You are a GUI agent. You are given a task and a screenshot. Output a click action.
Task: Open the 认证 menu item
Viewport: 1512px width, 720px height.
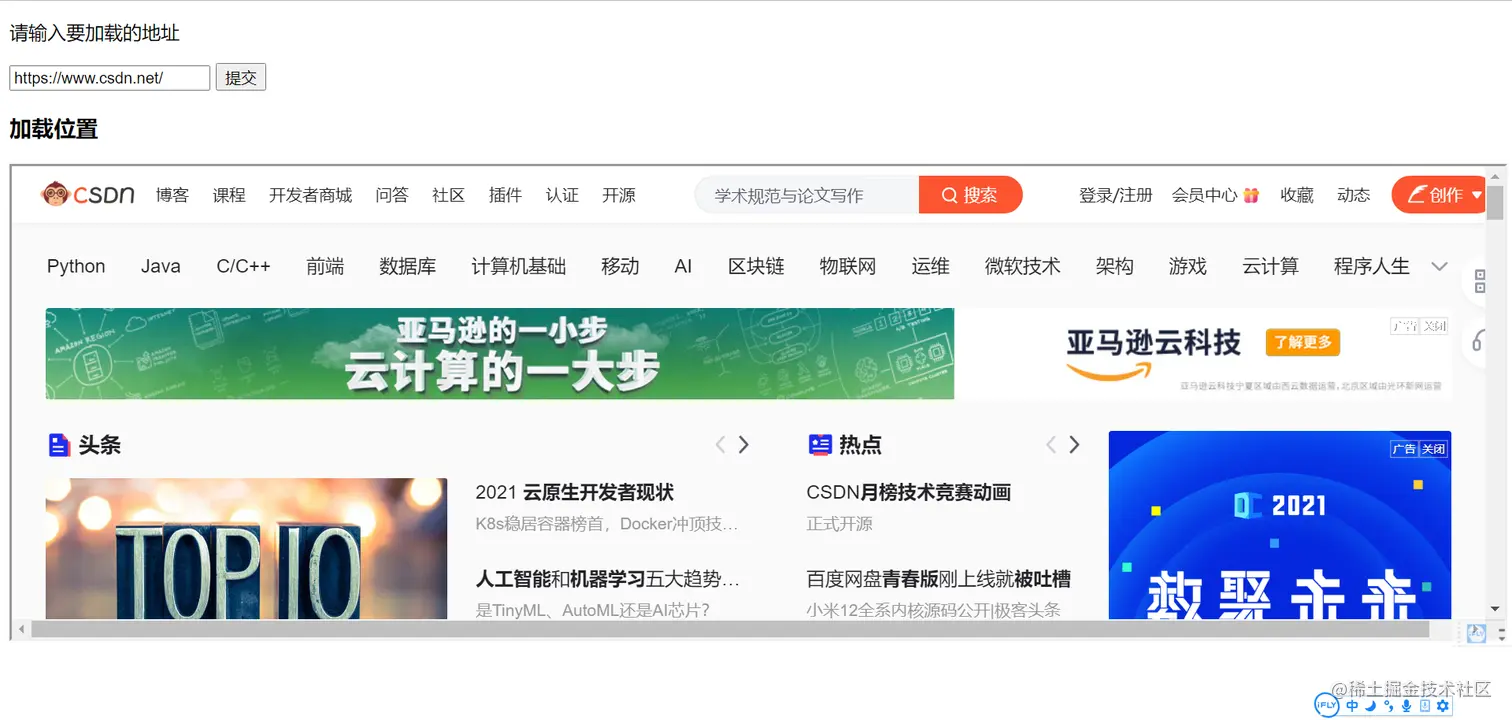[562, 195]
